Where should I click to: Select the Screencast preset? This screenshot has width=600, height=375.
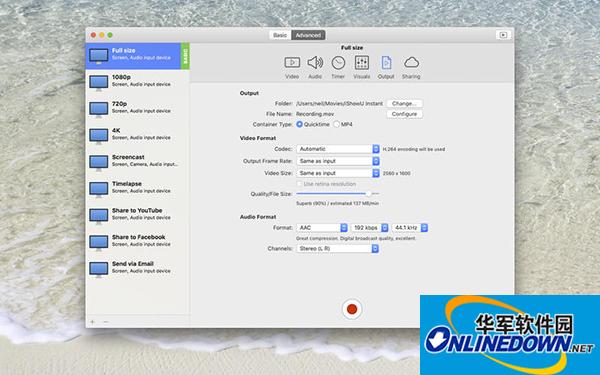point(137,162)
